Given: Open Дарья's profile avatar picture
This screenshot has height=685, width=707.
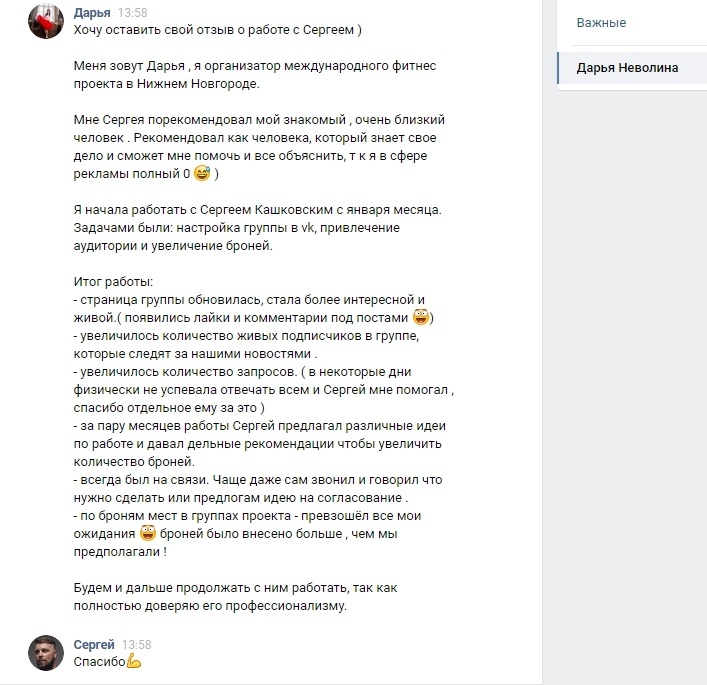Looking at the screenshot, I should (46, 22).
